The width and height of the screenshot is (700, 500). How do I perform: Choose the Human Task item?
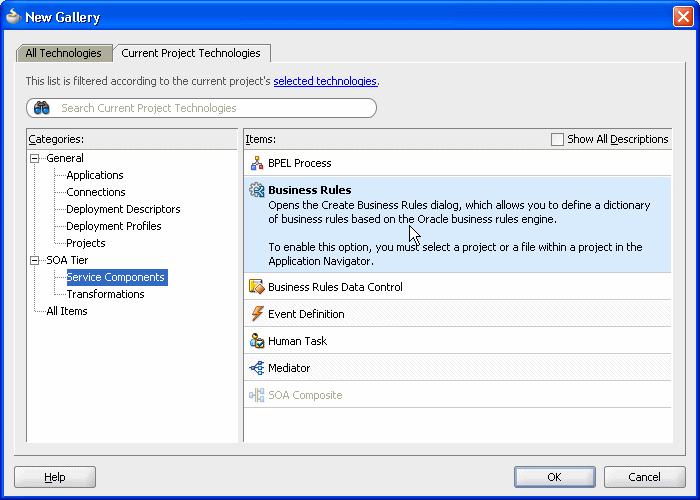pos(458,341)
